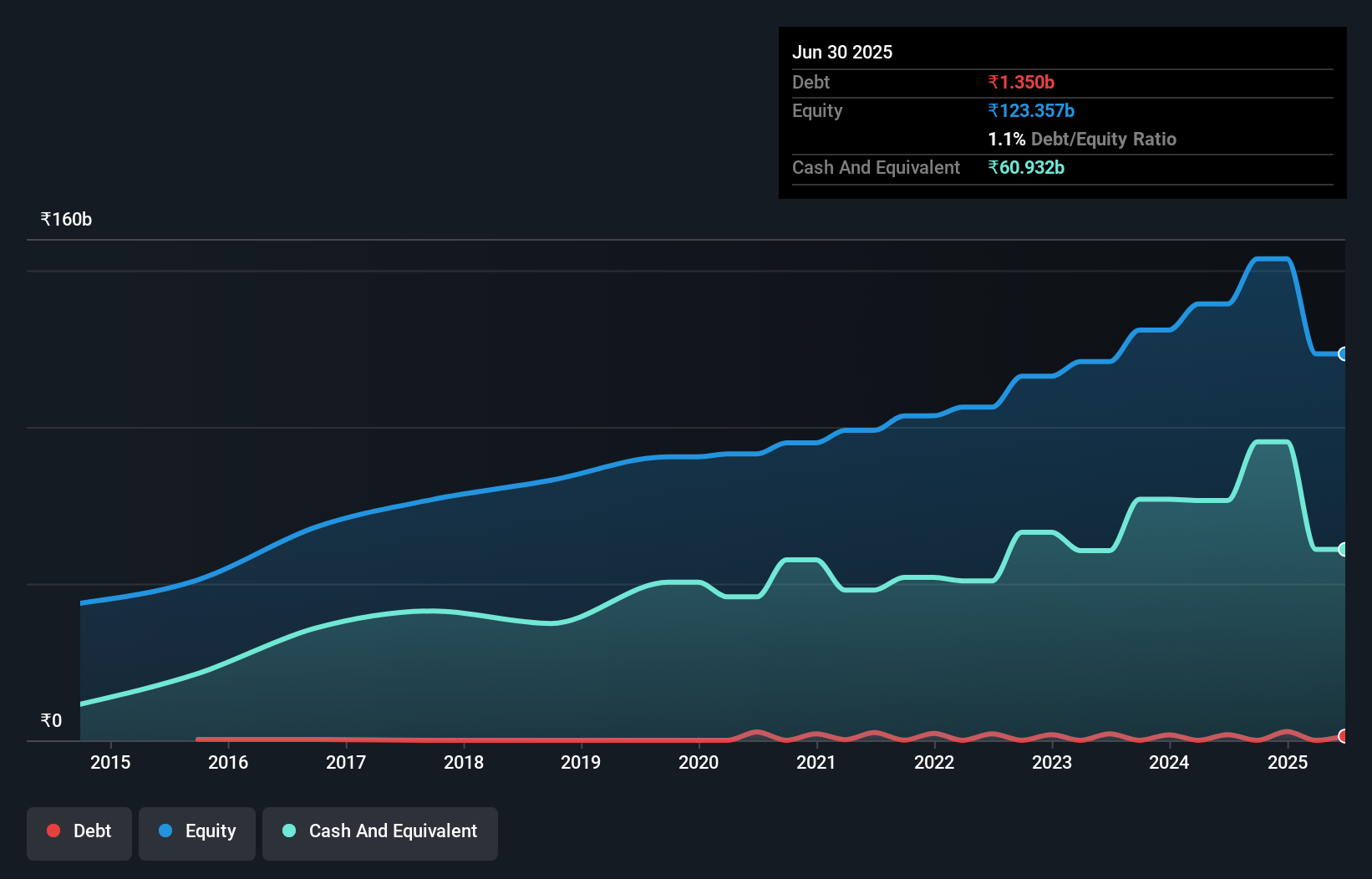The width and height of the screenshot is (1372, 879).
Task: Click the 2023 x-axis label
Action: click(1052, 762)
